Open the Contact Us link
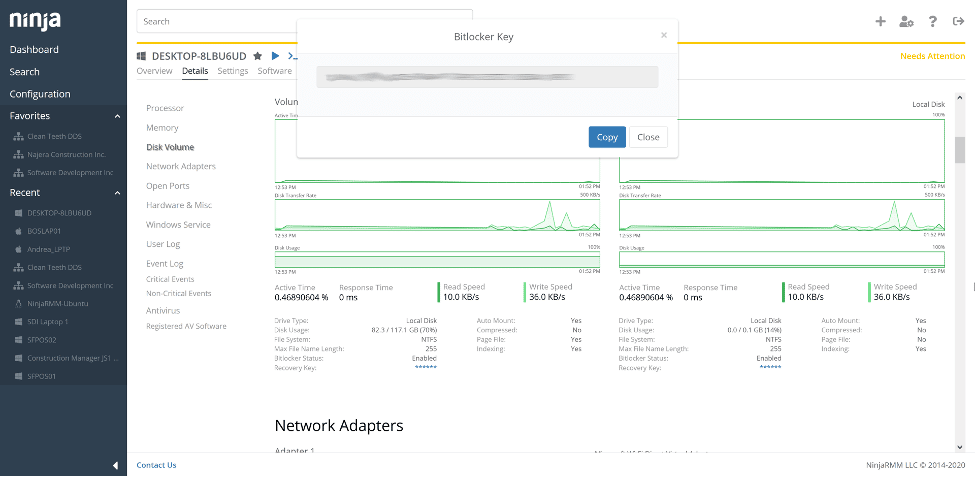The height and width of the screenshot is (477, 977). pos(156,465)
